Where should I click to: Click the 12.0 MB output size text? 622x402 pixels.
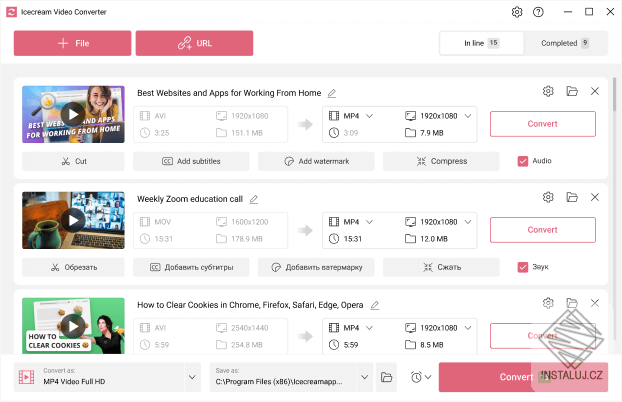pos(434,239)
